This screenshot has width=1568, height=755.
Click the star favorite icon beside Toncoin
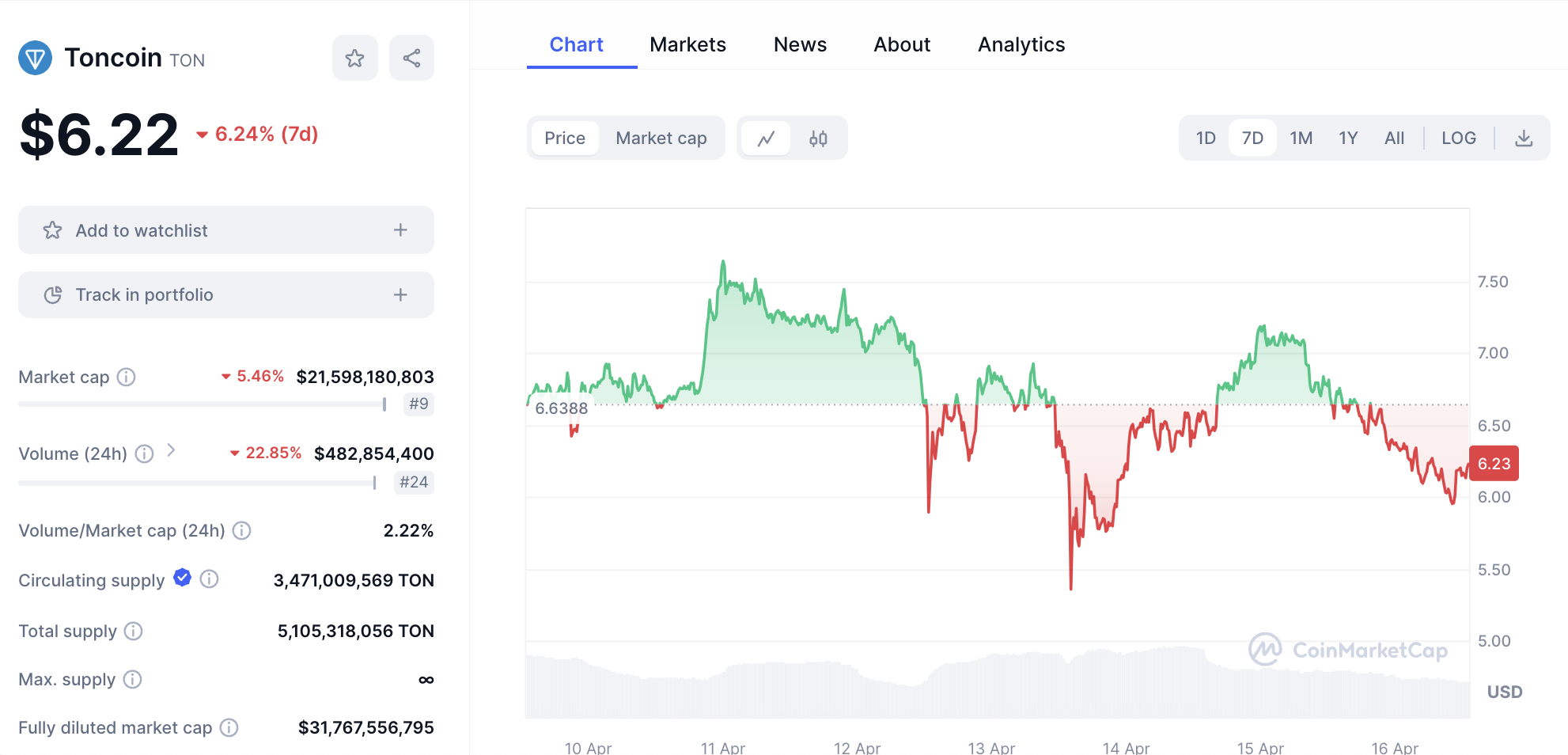[x=354, y=58]
